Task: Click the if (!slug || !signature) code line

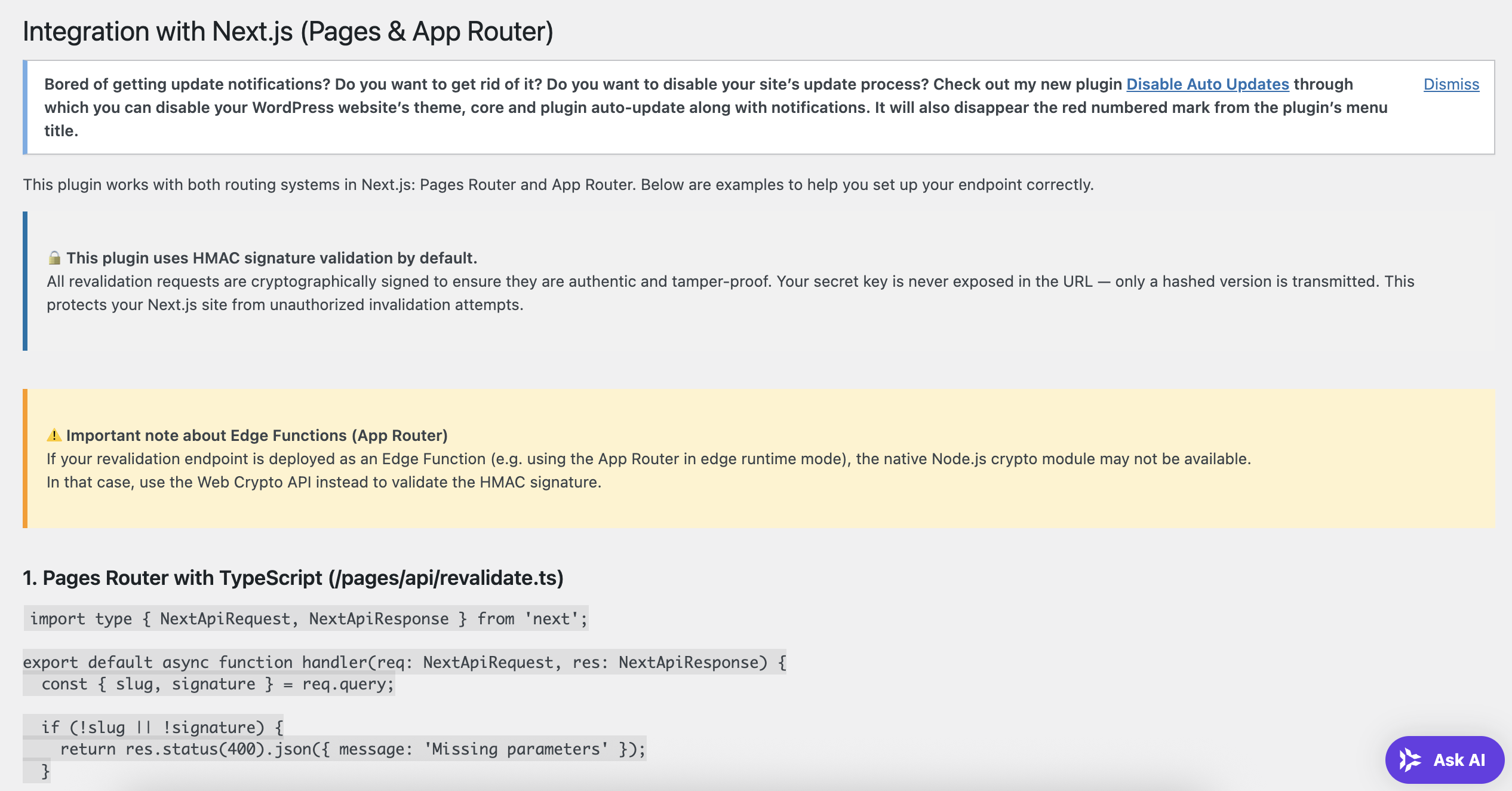Action: (x=162, y=727)
